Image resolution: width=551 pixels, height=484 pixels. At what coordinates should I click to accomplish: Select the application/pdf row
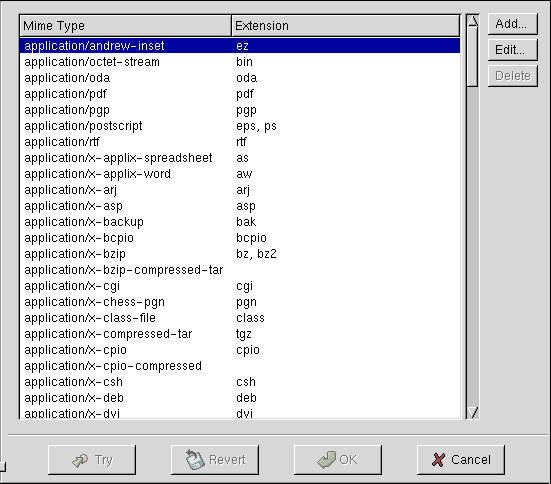(240, 94)
